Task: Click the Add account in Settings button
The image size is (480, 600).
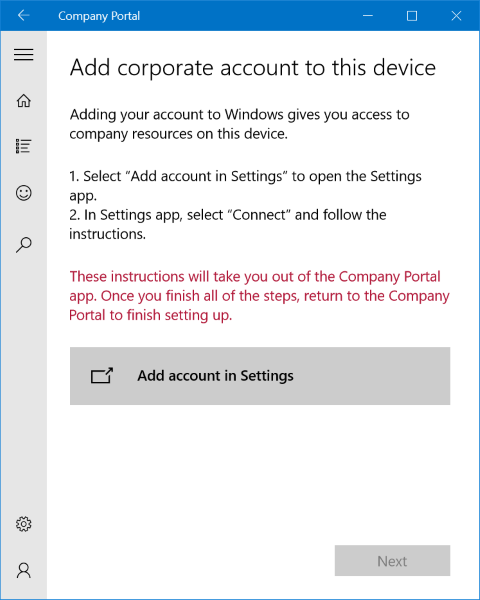Action: [x=260, y=376]
